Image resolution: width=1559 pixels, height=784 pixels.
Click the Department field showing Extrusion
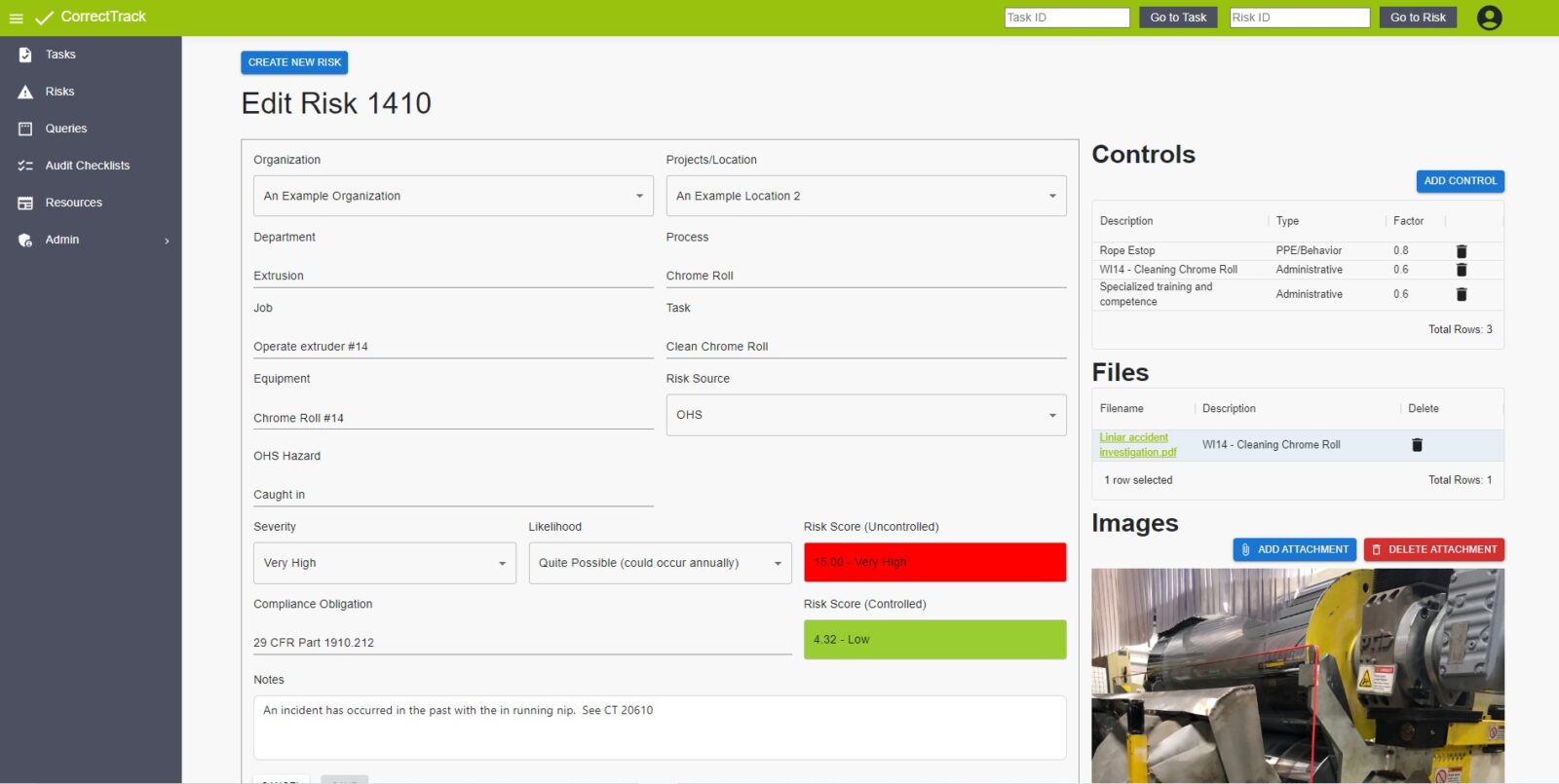point(453,276)
